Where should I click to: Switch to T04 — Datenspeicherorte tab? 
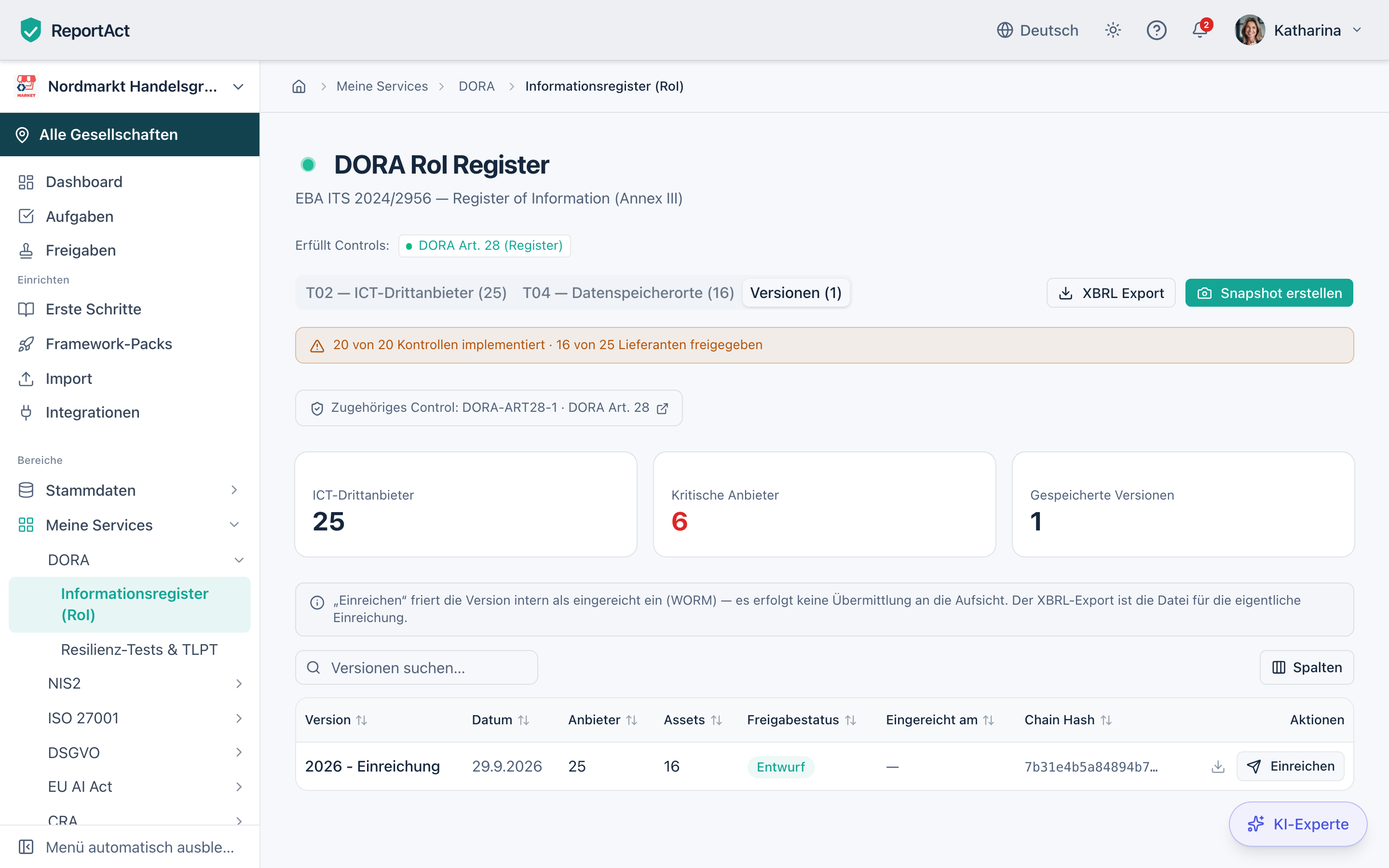pos(628,293)
